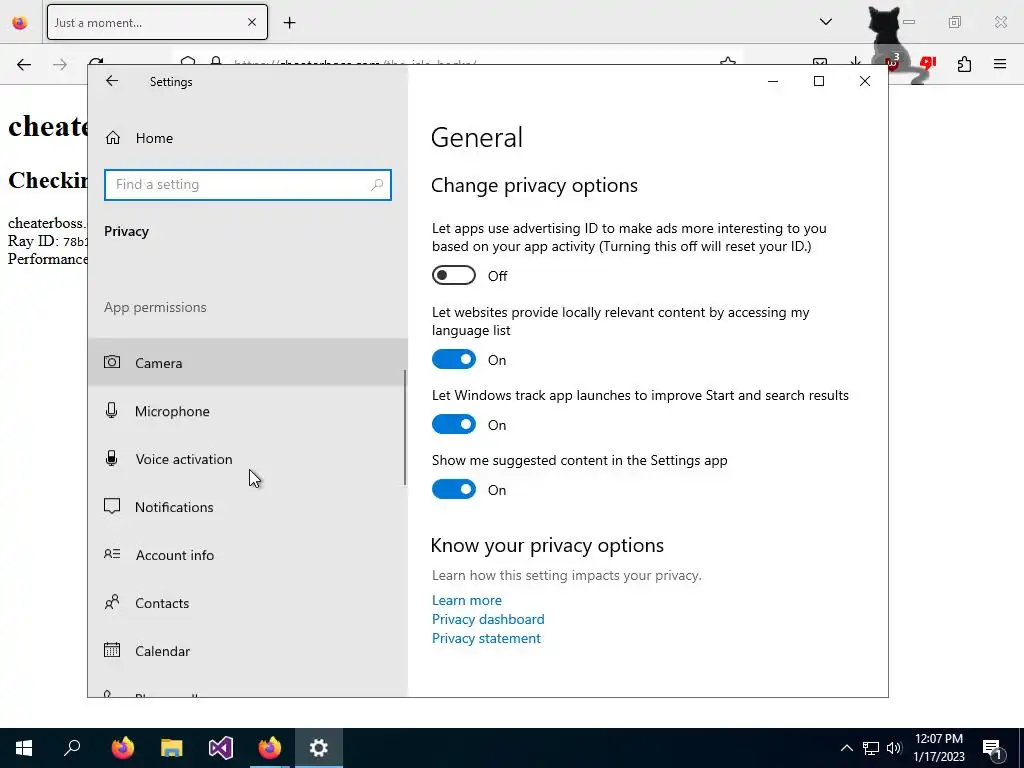Open the Windows Start menu
Screen dimensions: 1024x768
coord(24,748)
